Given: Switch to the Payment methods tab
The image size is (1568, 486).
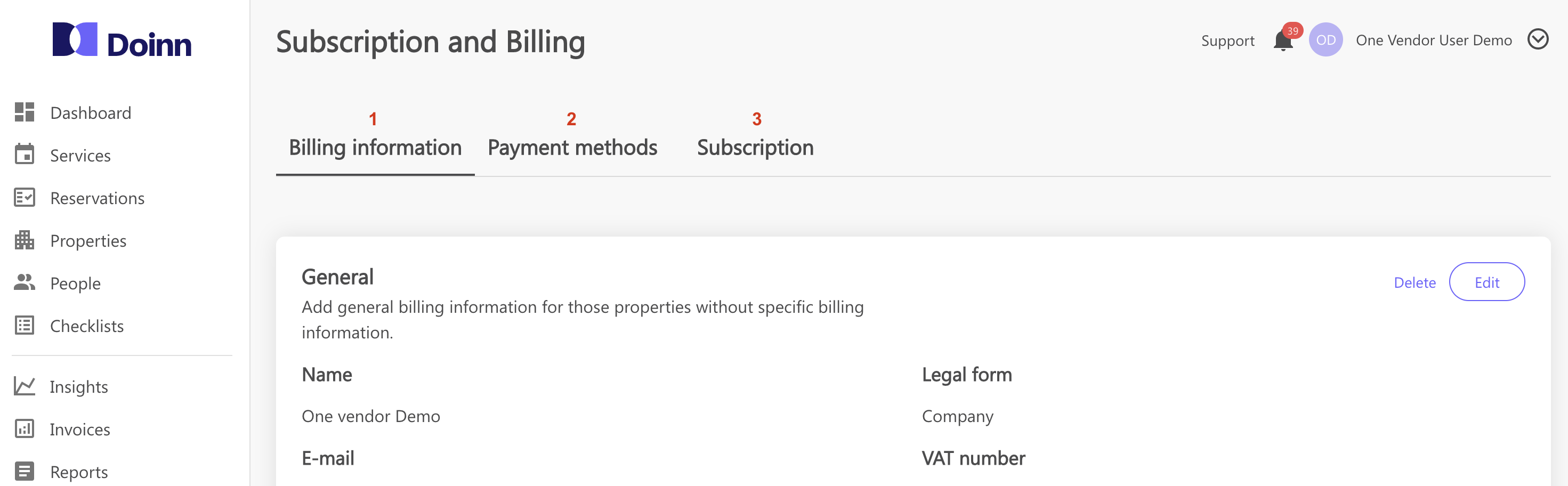Looking at the screenshot, I should (572, 148).
